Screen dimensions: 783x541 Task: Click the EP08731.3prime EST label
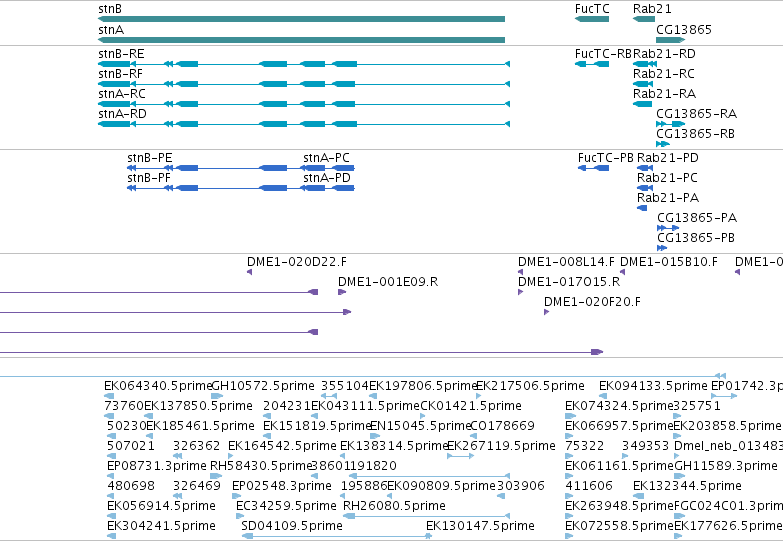157,466
